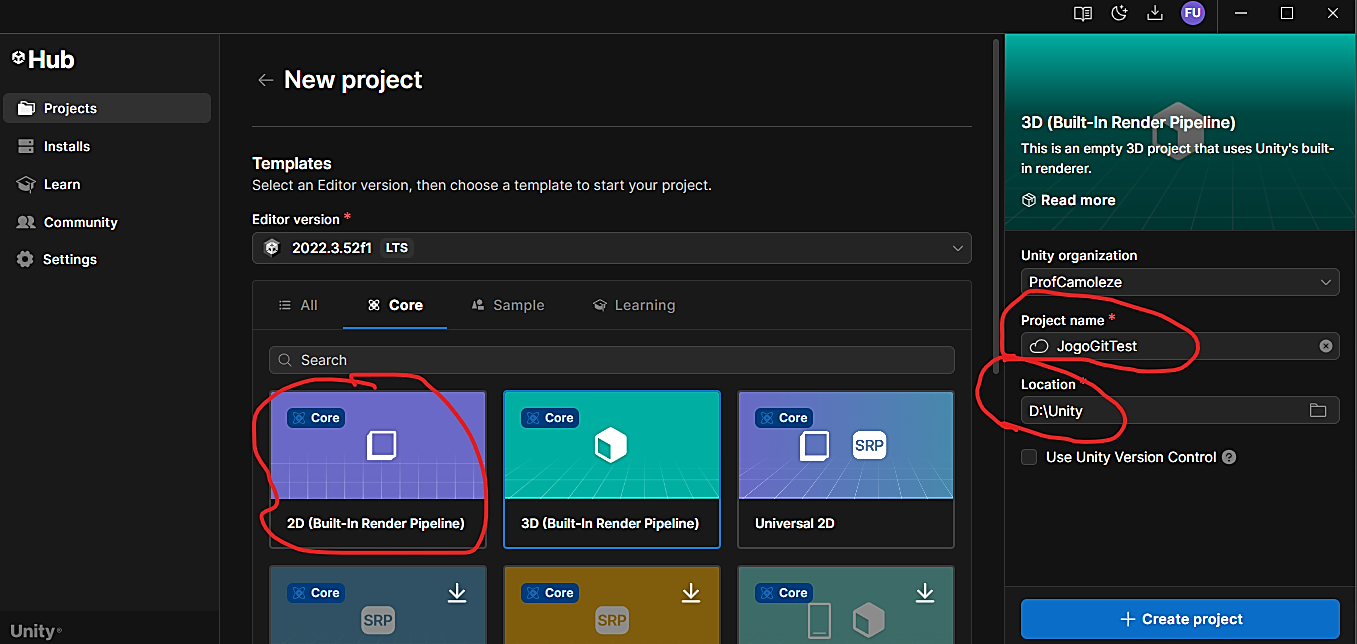Click the back arrow beside New project
The width and height of the screenshot is (1357, 644).
[265, 80]
